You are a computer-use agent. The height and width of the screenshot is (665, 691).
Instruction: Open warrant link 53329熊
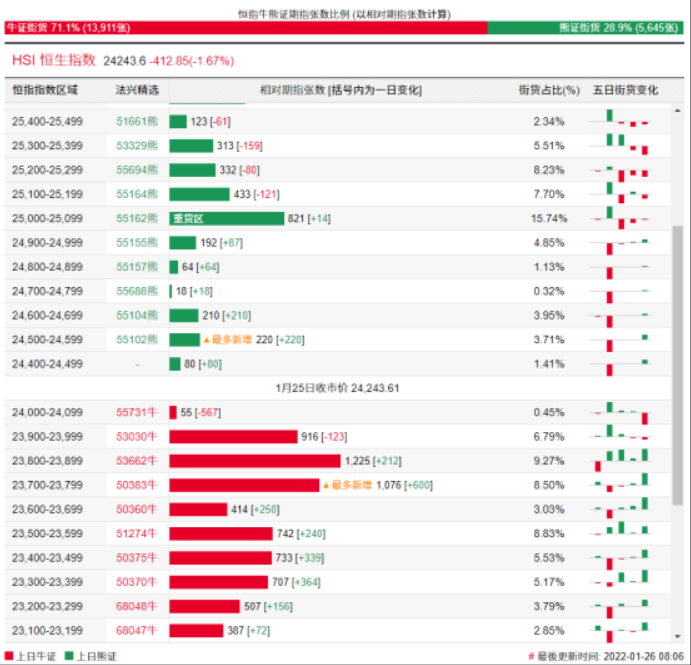click(x=137, y=146)
